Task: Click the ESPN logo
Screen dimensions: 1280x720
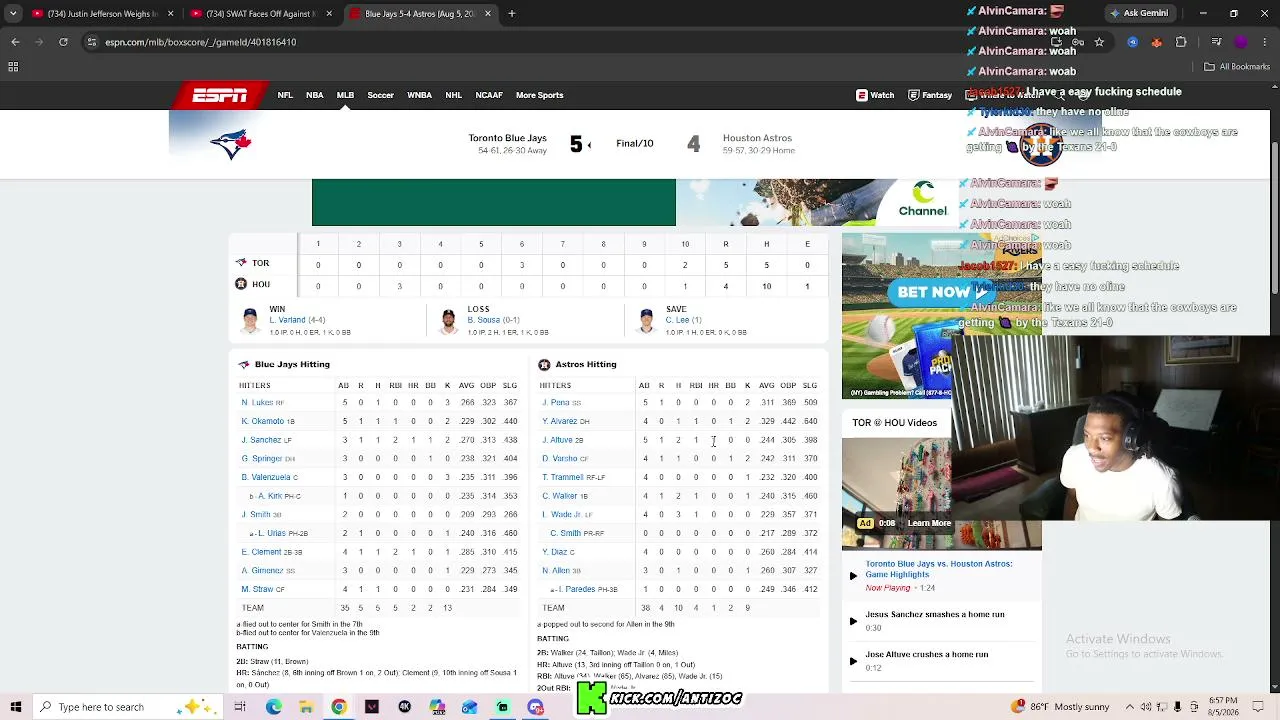Action: (220, 95)
